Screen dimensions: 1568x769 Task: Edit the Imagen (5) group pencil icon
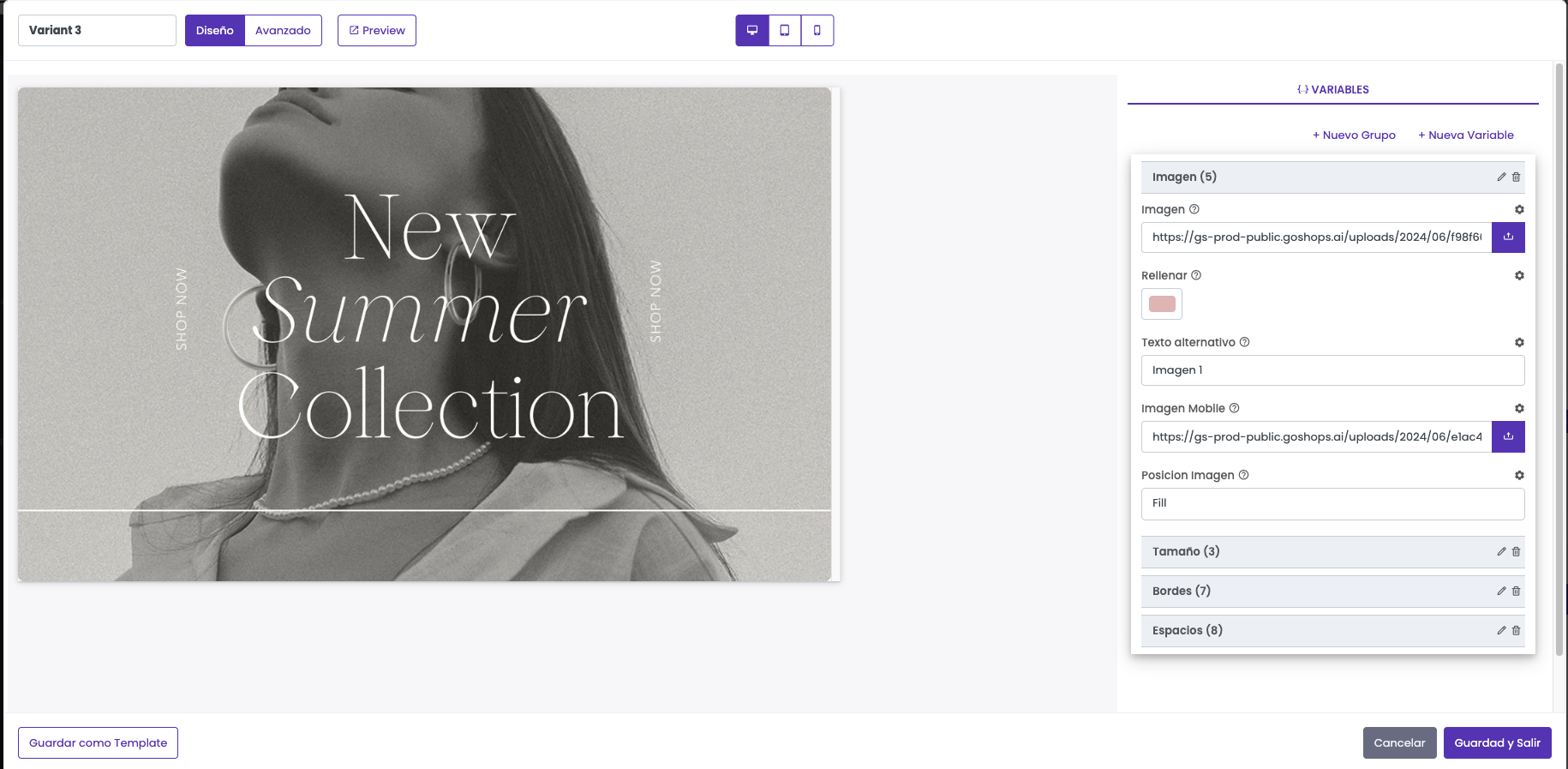coord(1501,177)
